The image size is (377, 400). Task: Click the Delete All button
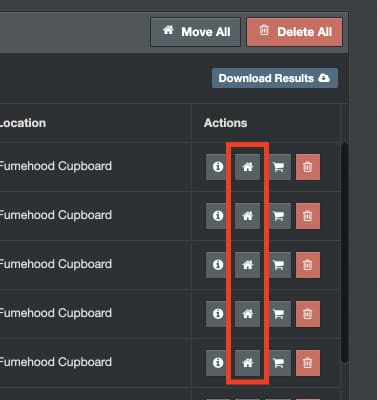(x=294, y=32)
